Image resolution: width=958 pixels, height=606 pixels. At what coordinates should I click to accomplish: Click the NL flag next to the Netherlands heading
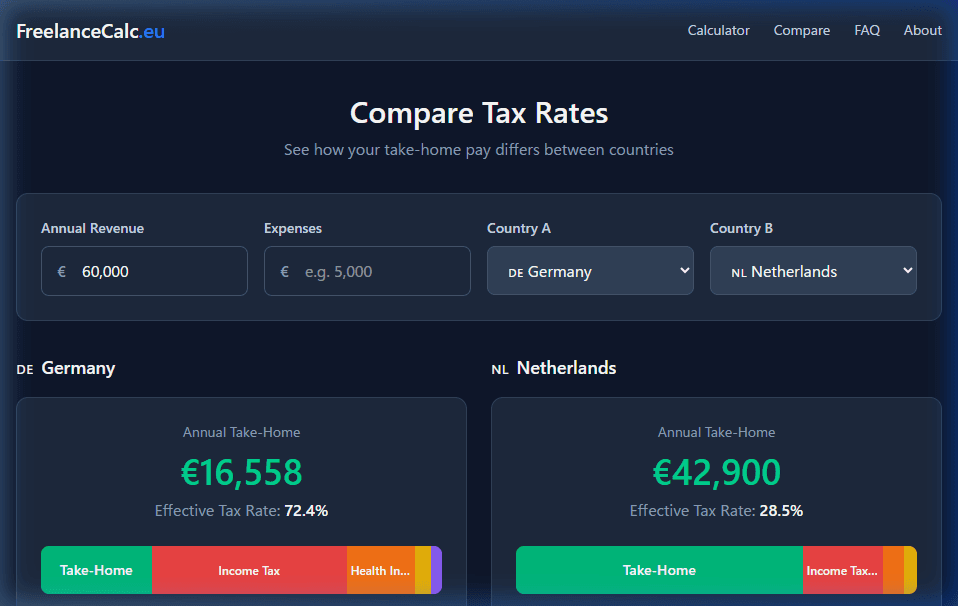click(499, 368)
